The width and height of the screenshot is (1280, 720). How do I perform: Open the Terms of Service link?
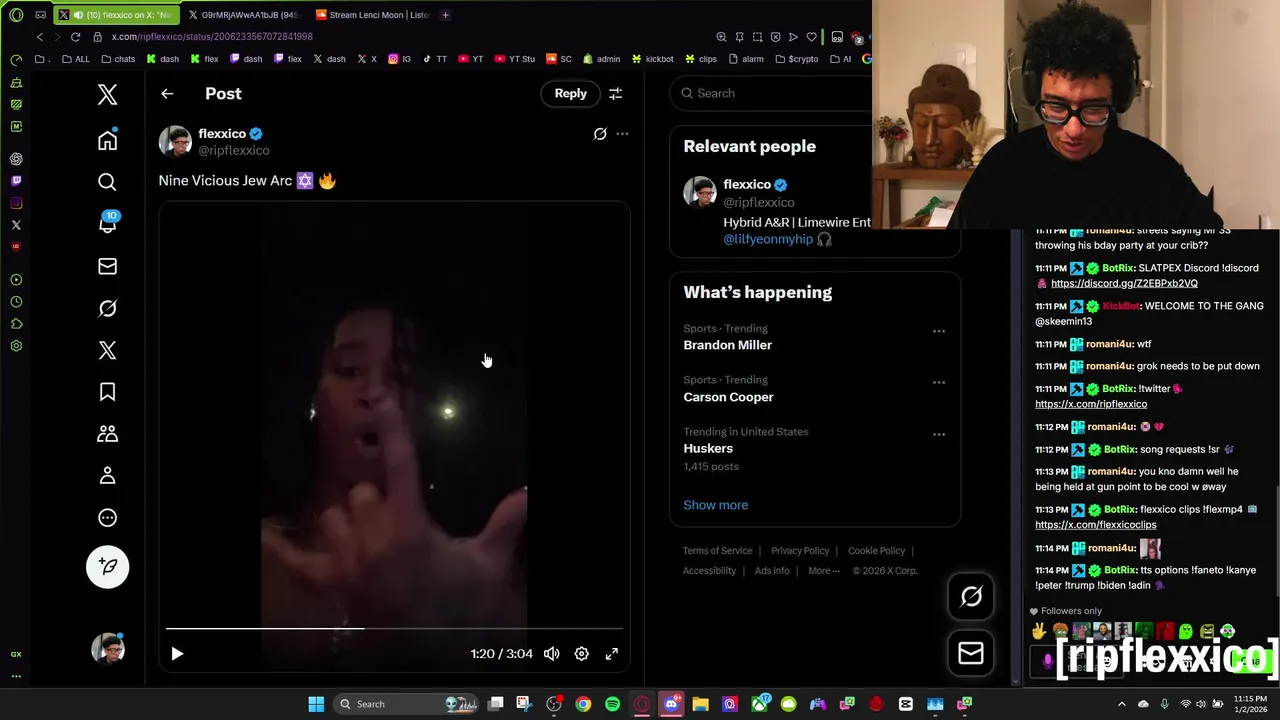click(717, 551)
